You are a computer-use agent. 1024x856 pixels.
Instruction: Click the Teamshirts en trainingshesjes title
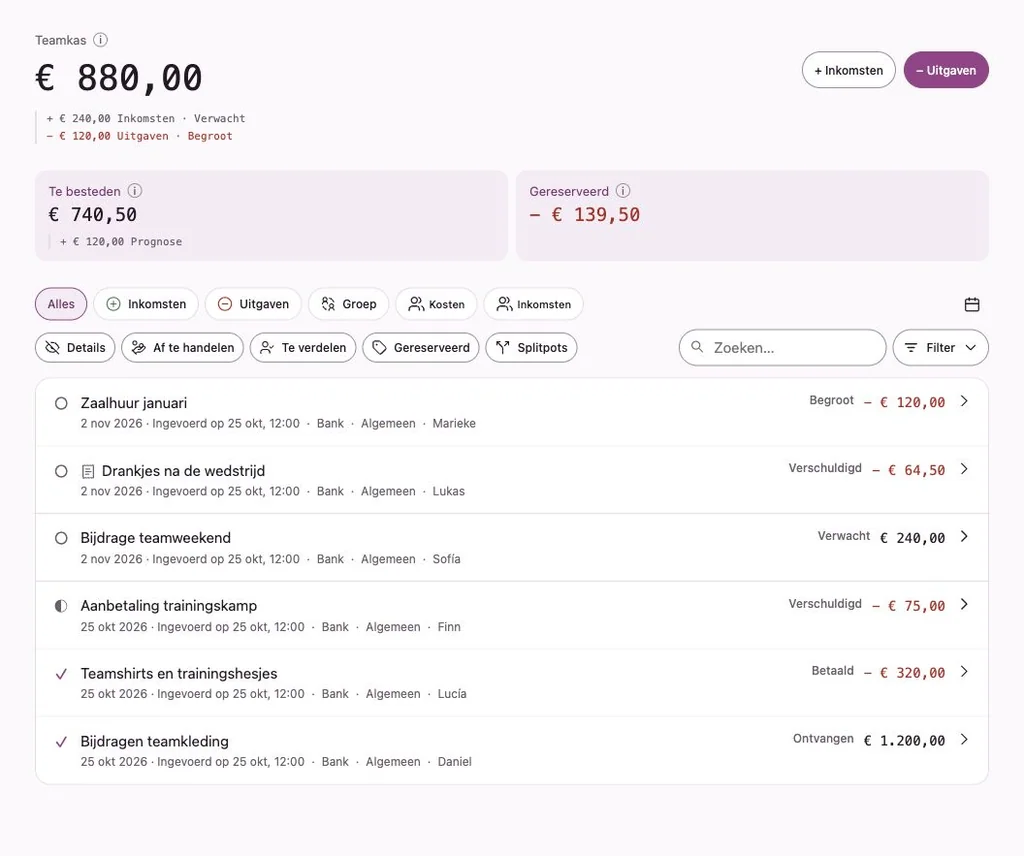[x=179, y=674]
